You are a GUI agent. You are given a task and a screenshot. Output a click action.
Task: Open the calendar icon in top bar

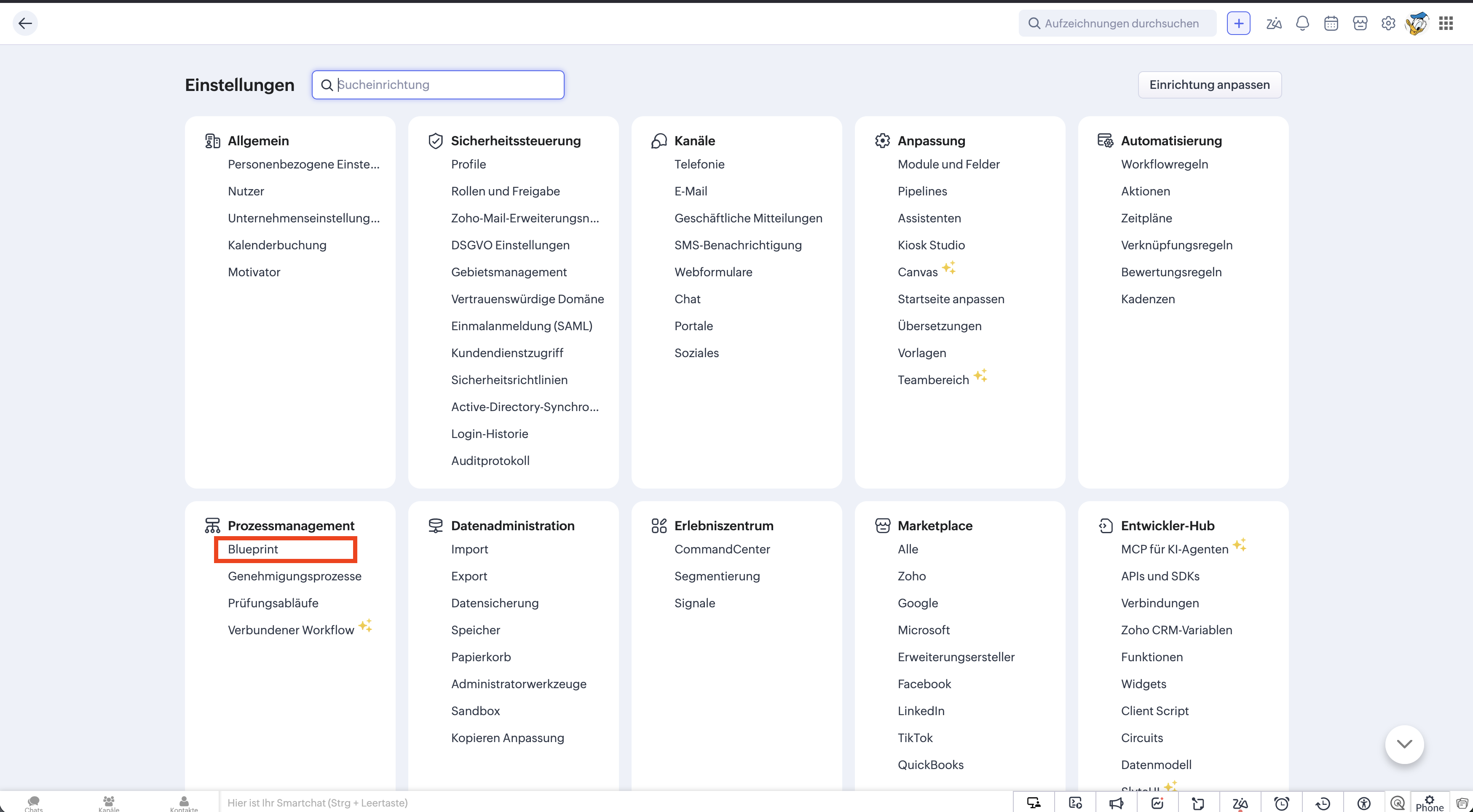click(1331, 24)
